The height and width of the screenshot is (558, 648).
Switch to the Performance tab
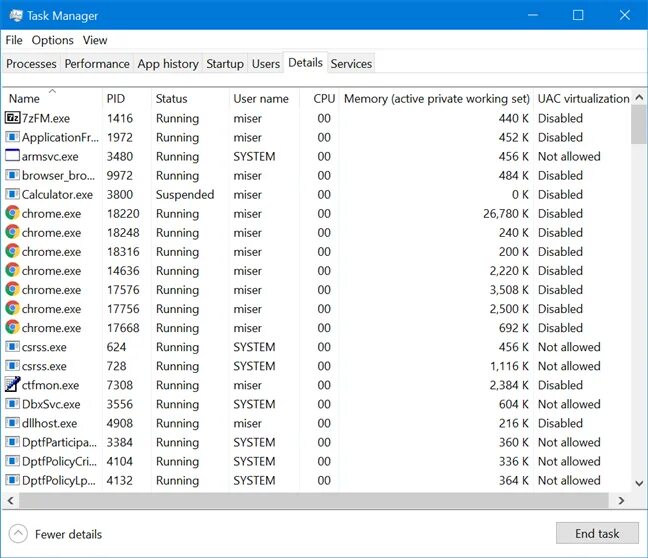point(97,64)
